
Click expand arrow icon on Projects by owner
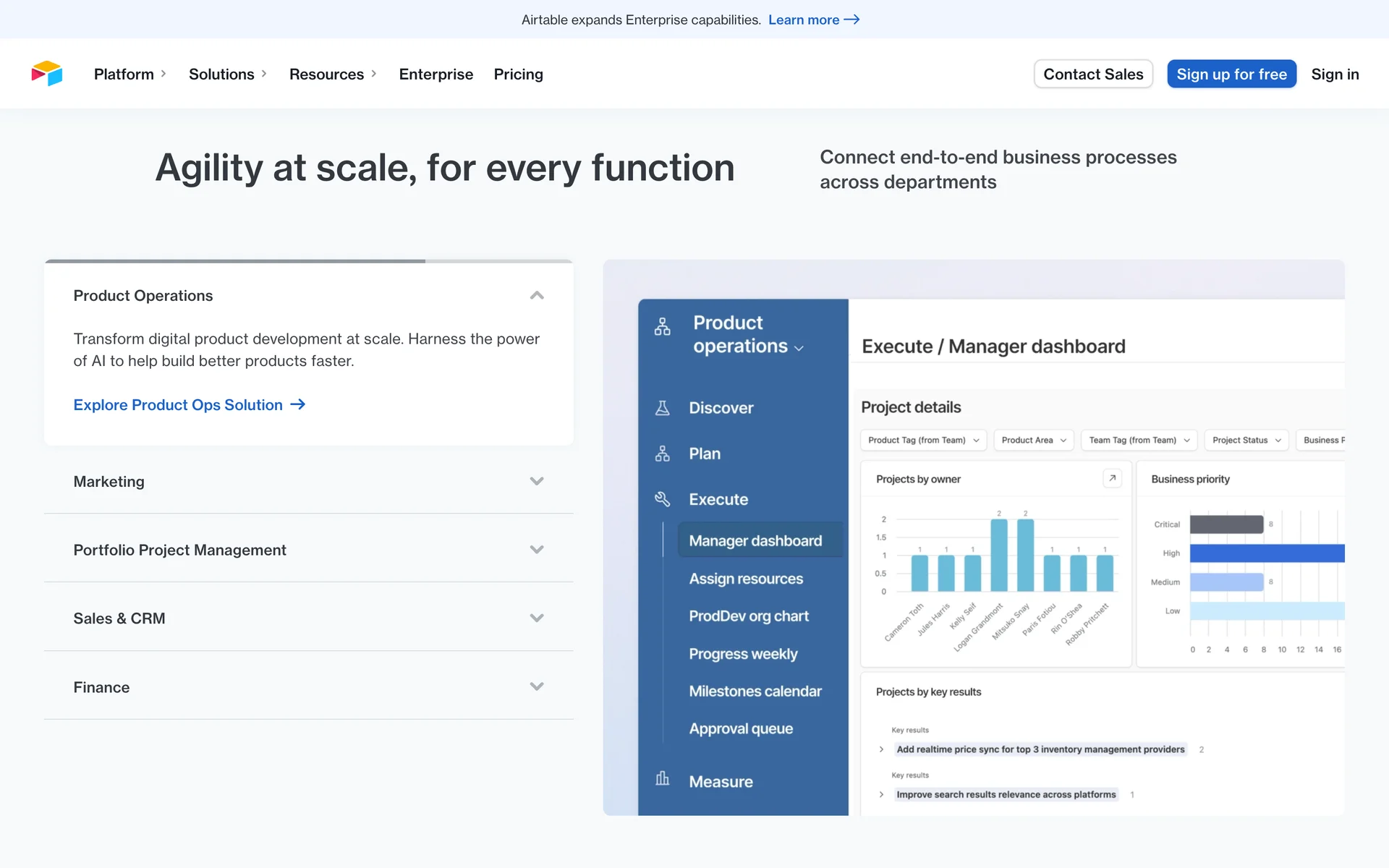(x=1112, y=478)
